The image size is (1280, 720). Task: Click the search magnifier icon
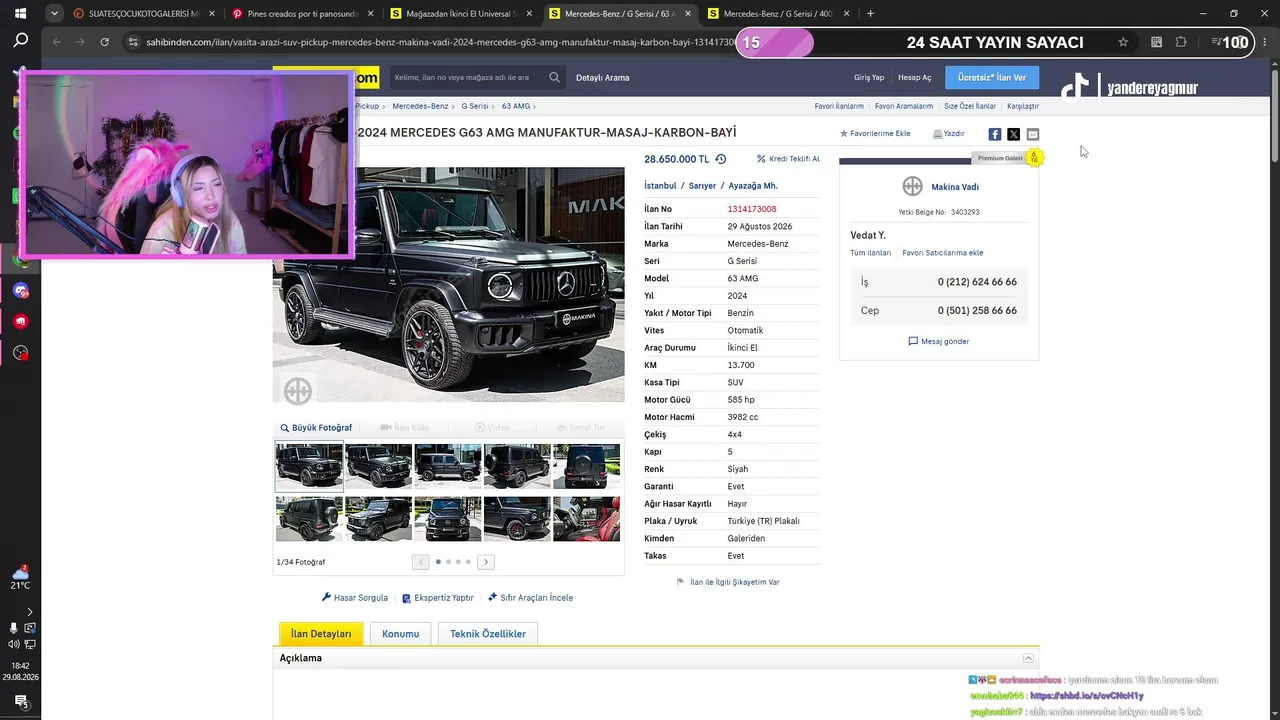(555, 77)
